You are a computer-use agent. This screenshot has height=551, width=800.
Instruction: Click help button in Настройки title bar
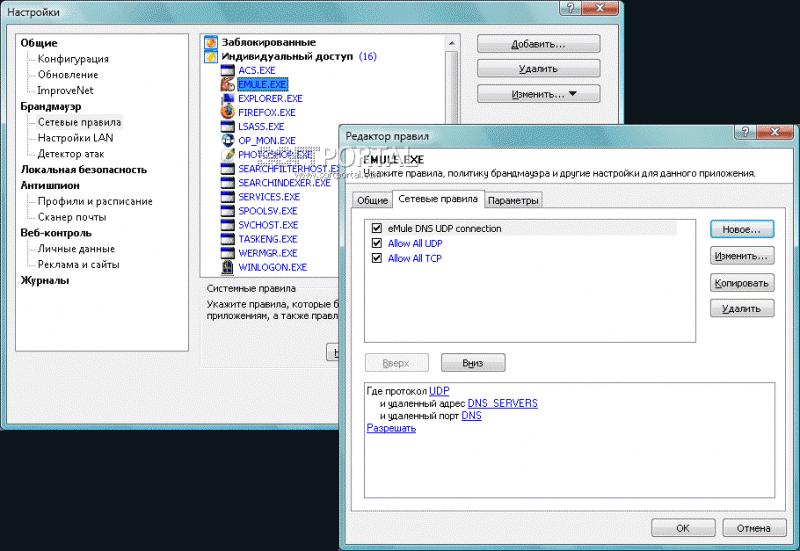[x=570, y=8]
